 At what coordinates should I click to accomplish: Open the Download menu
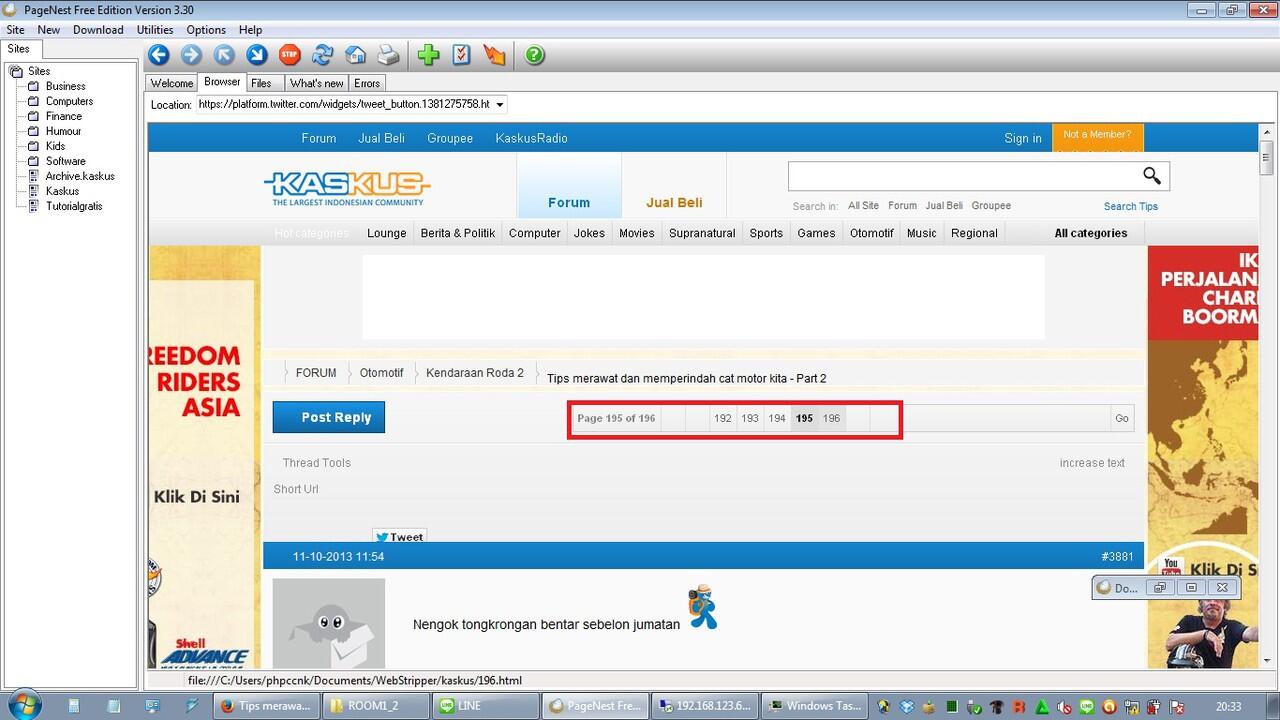(x=98, y=30)
